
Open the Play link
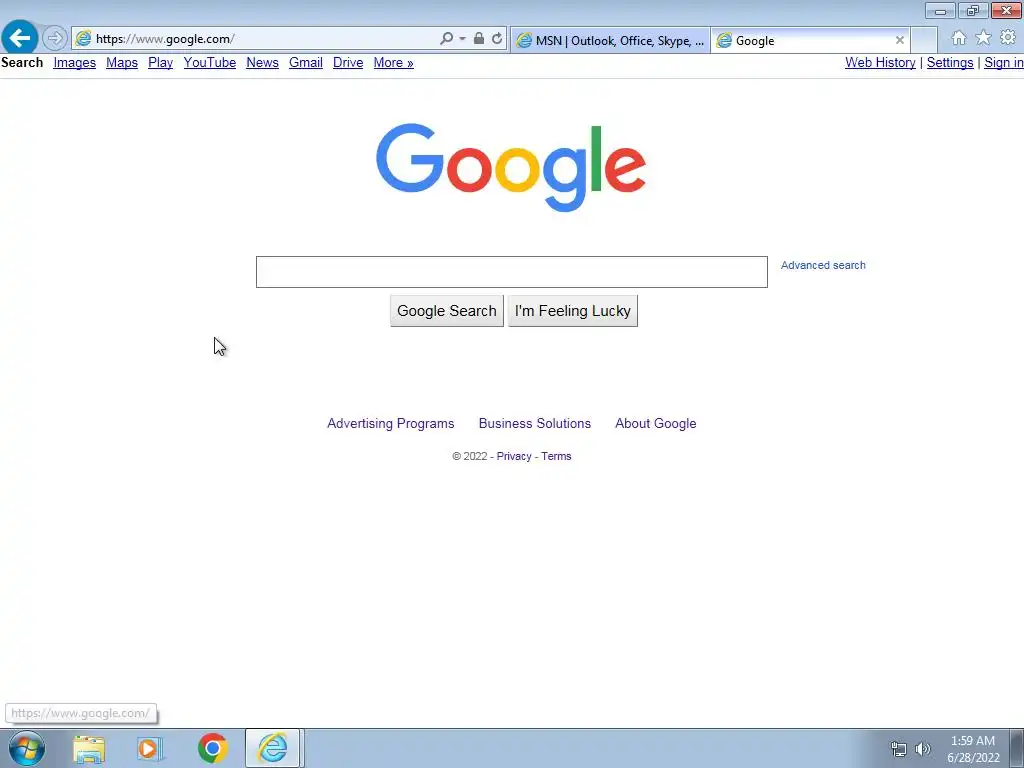pos(160,63)
